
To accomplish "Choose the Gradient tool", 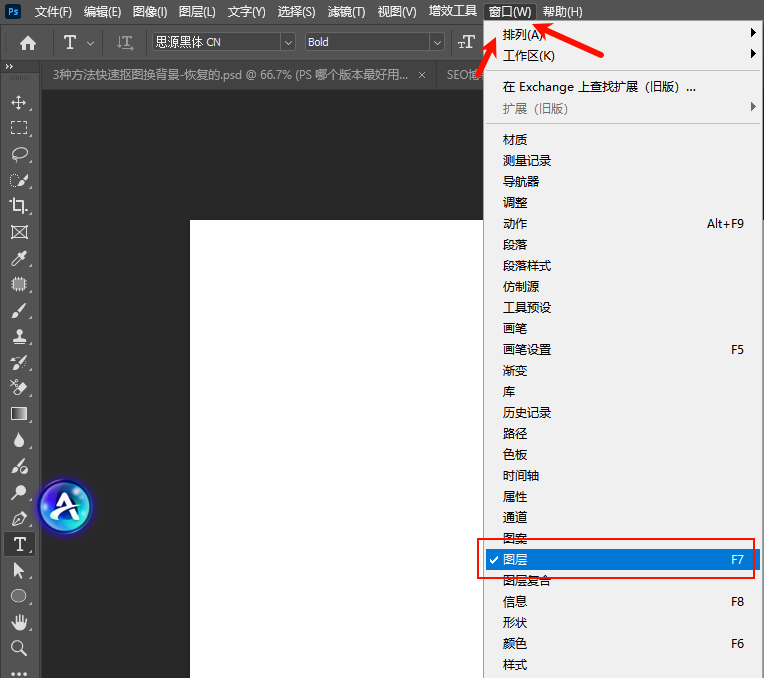I will click(19, 414).
